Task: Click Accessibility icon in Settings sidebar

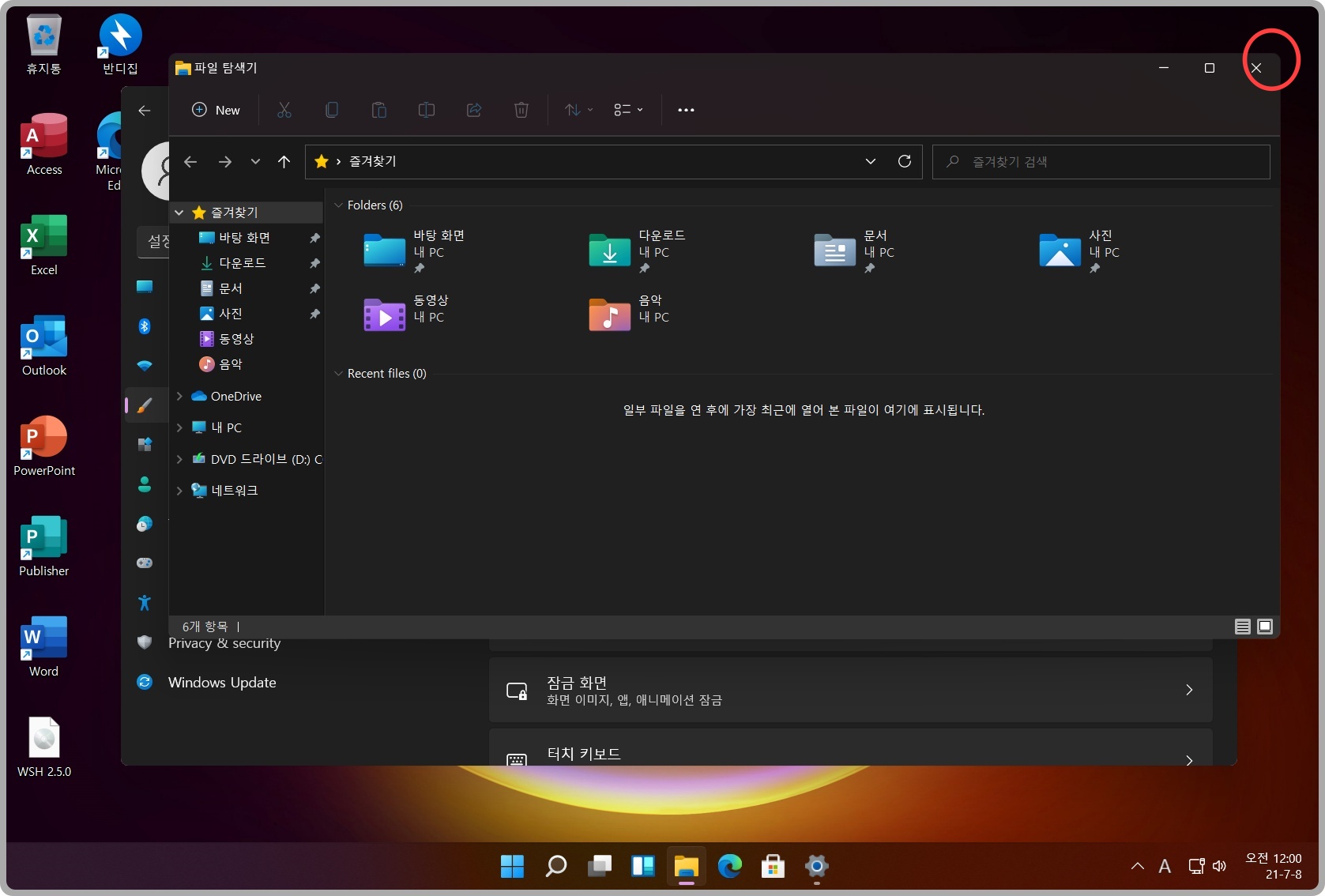Action: tap(145, 603)
